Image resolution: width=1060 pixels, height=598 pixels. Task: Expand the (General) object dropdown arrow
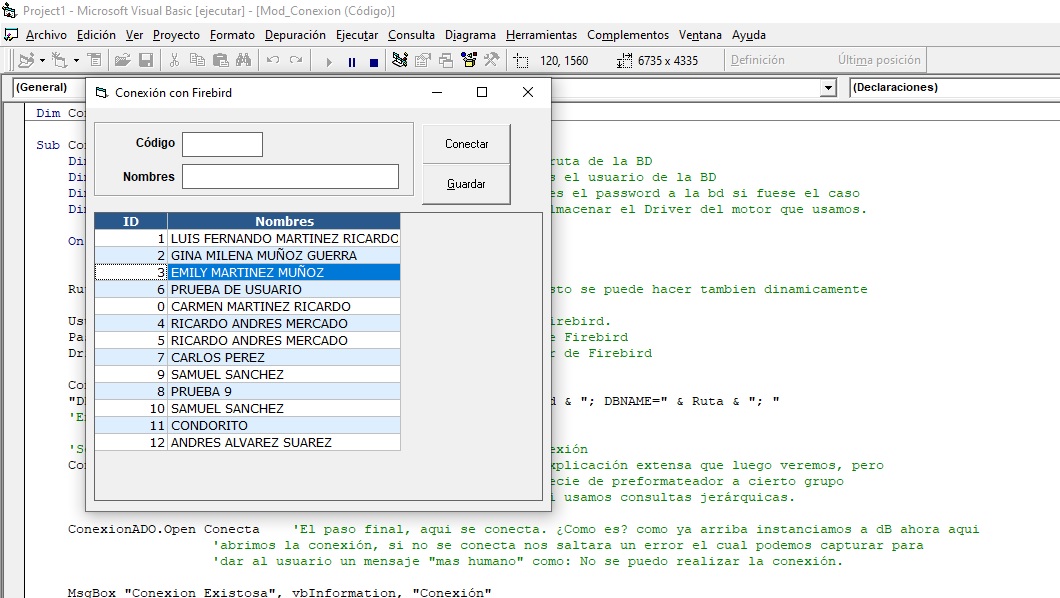828,88
